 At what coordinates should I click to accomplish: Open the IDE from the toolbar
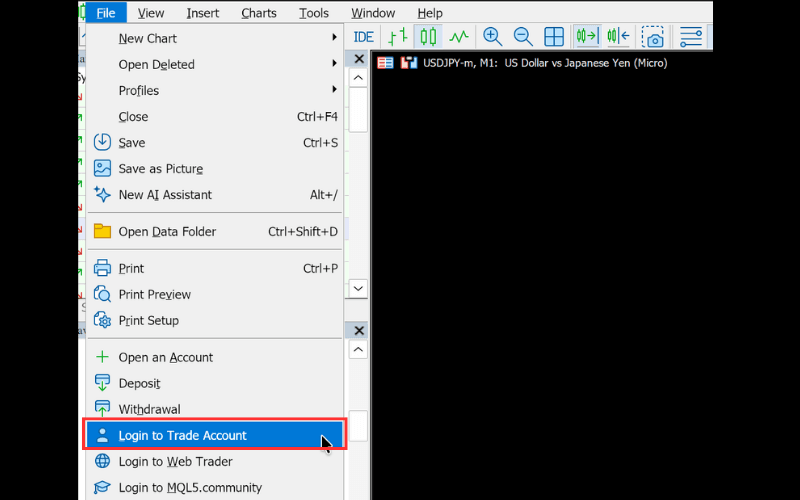pyautogui.click(x=363, y=37)
